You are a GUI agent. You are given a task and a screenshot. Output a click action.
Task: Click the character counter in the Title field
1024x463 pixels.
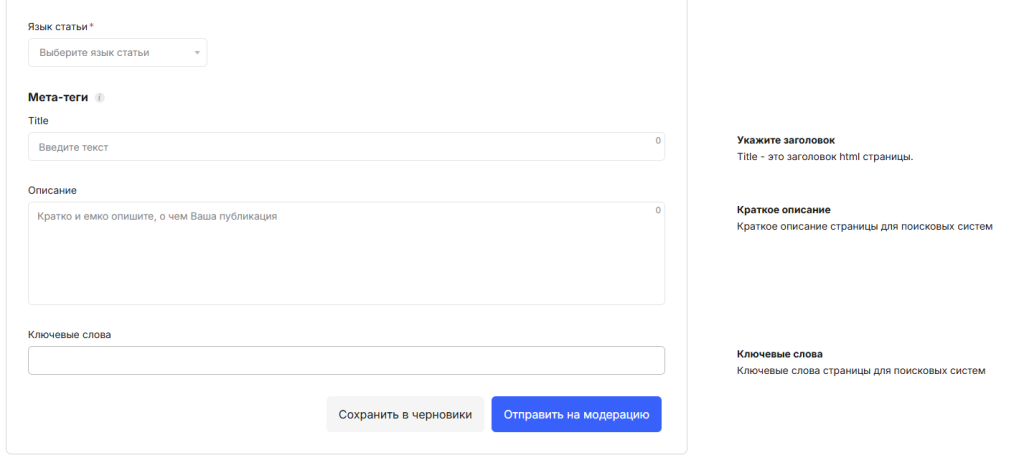(x=658, y=141)
